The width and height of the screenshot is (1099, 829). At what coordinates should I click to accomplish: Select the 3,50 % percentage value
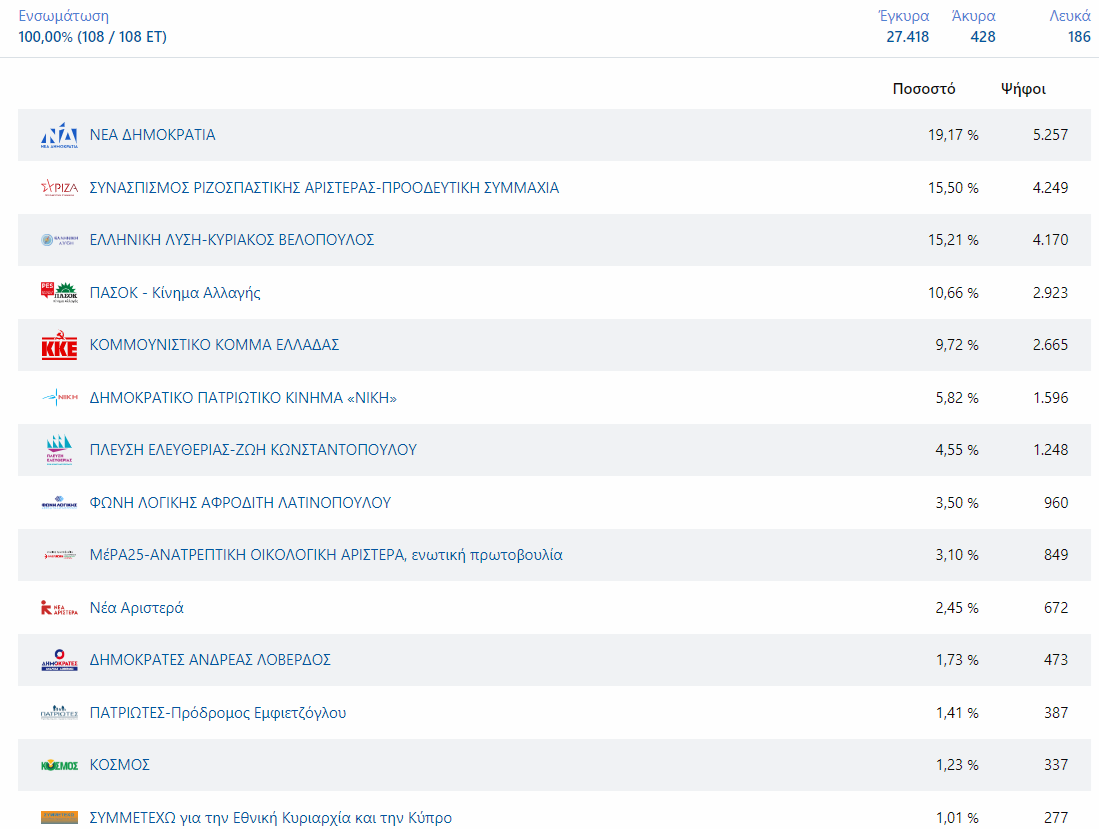click(x=957, y=503)
